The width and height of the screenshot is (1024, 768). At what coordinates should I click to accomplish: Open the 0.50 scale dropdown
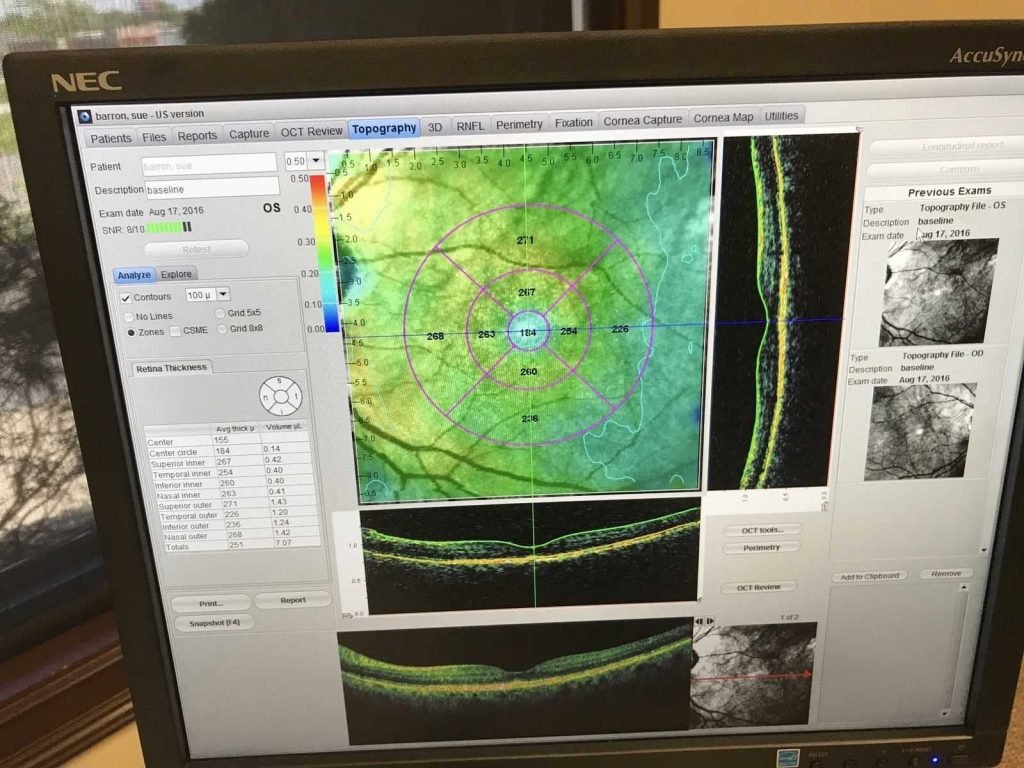click(316, 160)
